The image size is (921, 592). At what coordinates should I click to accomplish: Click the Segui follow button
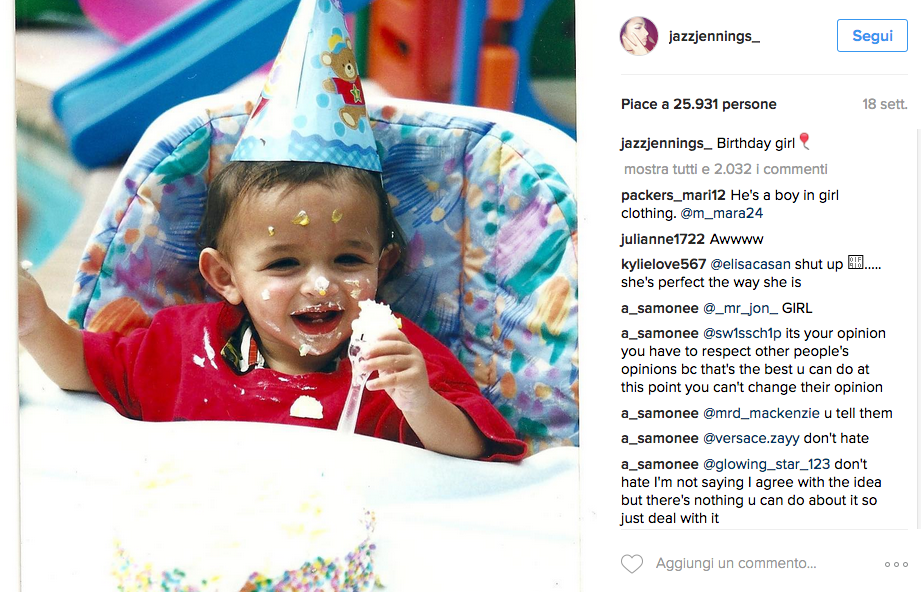click(872, 36)
